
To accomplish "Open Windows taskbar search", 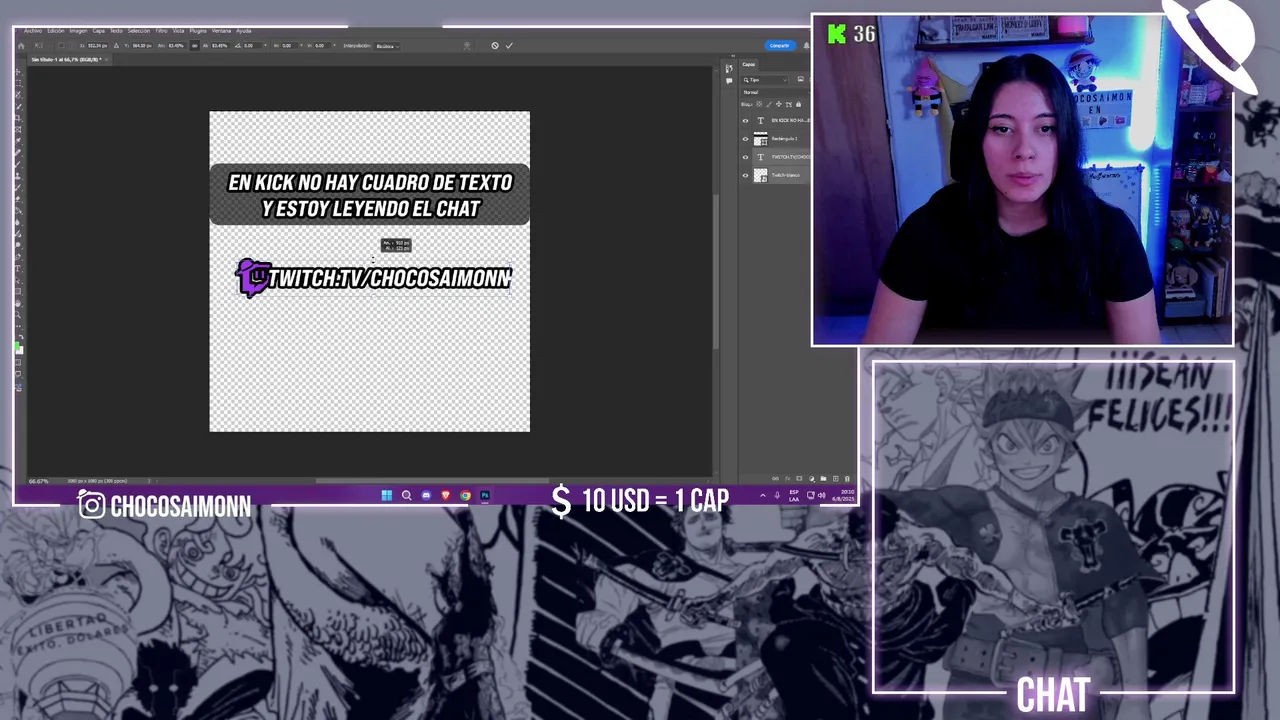I will (x=406, y=495).
